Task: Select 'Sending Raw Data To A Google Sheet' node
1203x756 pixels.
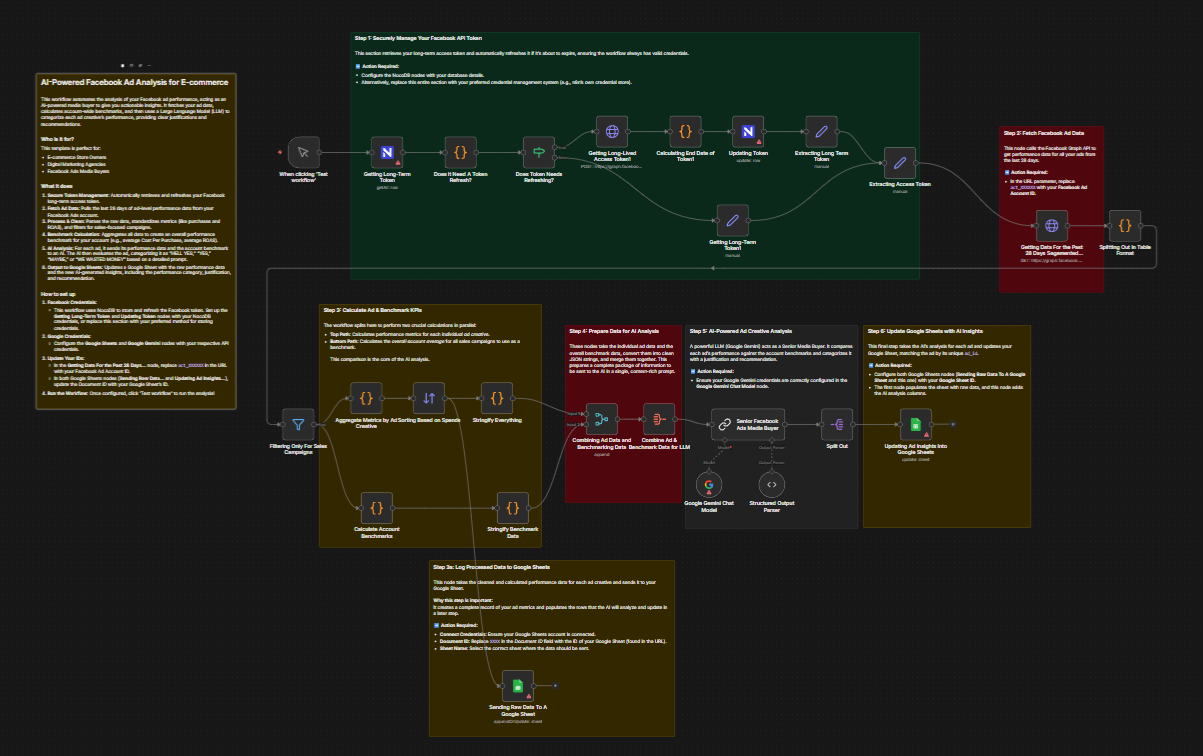Action: [x=517, y=686]
